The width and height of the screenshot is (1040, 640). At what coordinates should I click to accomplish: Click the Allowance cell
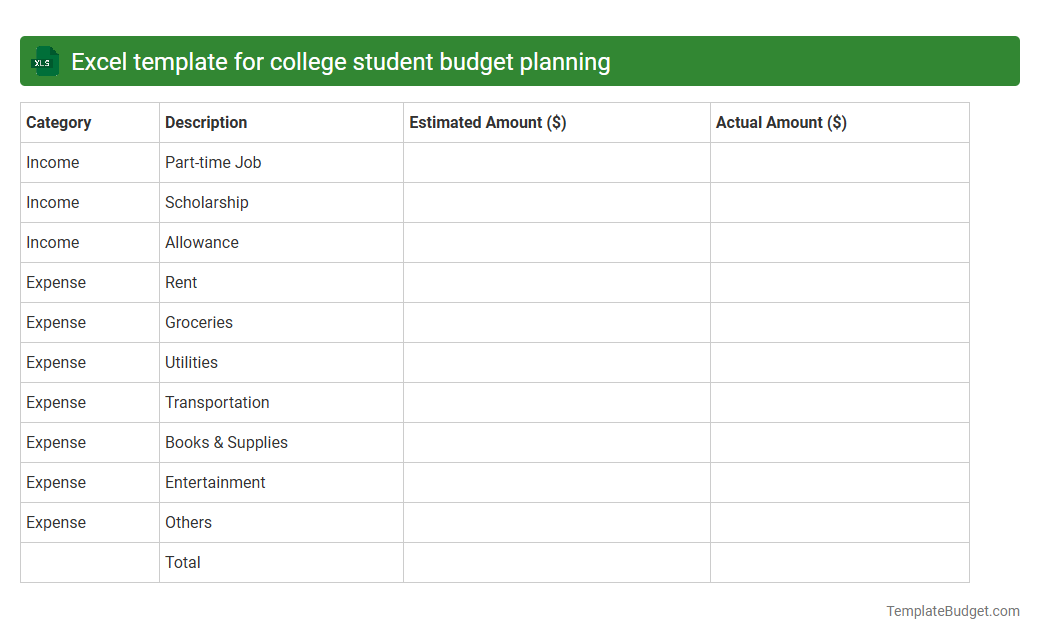click(x=202, y=242)
